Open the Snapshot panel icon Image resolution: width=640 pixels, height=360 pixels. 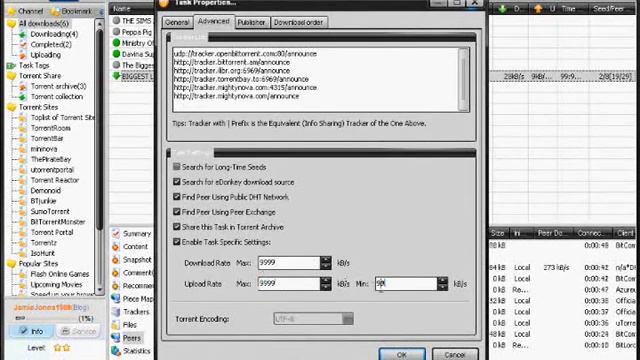tap(116, 260)
